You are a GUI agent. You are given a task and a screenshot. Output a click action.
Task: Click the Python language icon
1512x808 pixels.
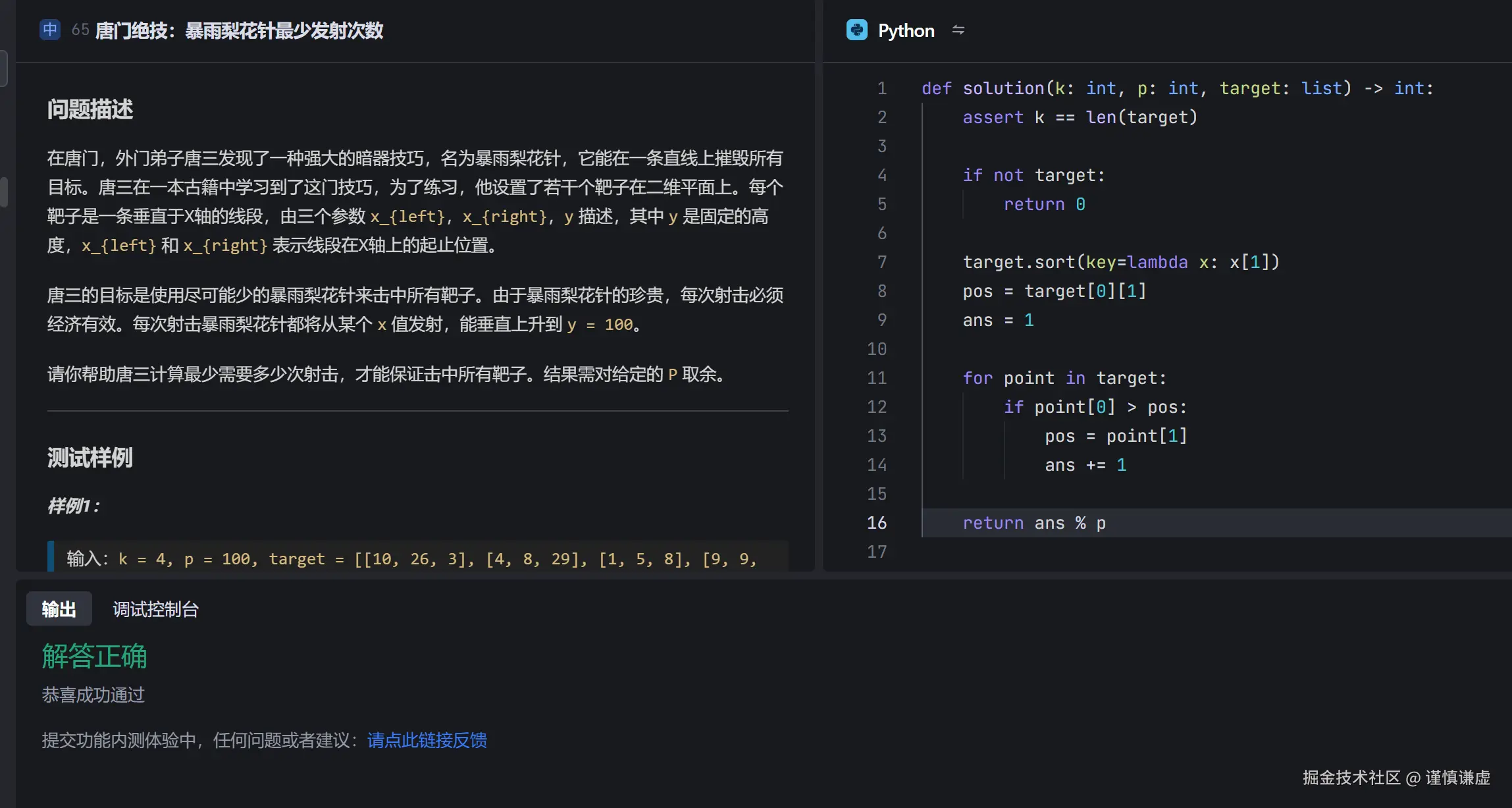click(856, 30)
